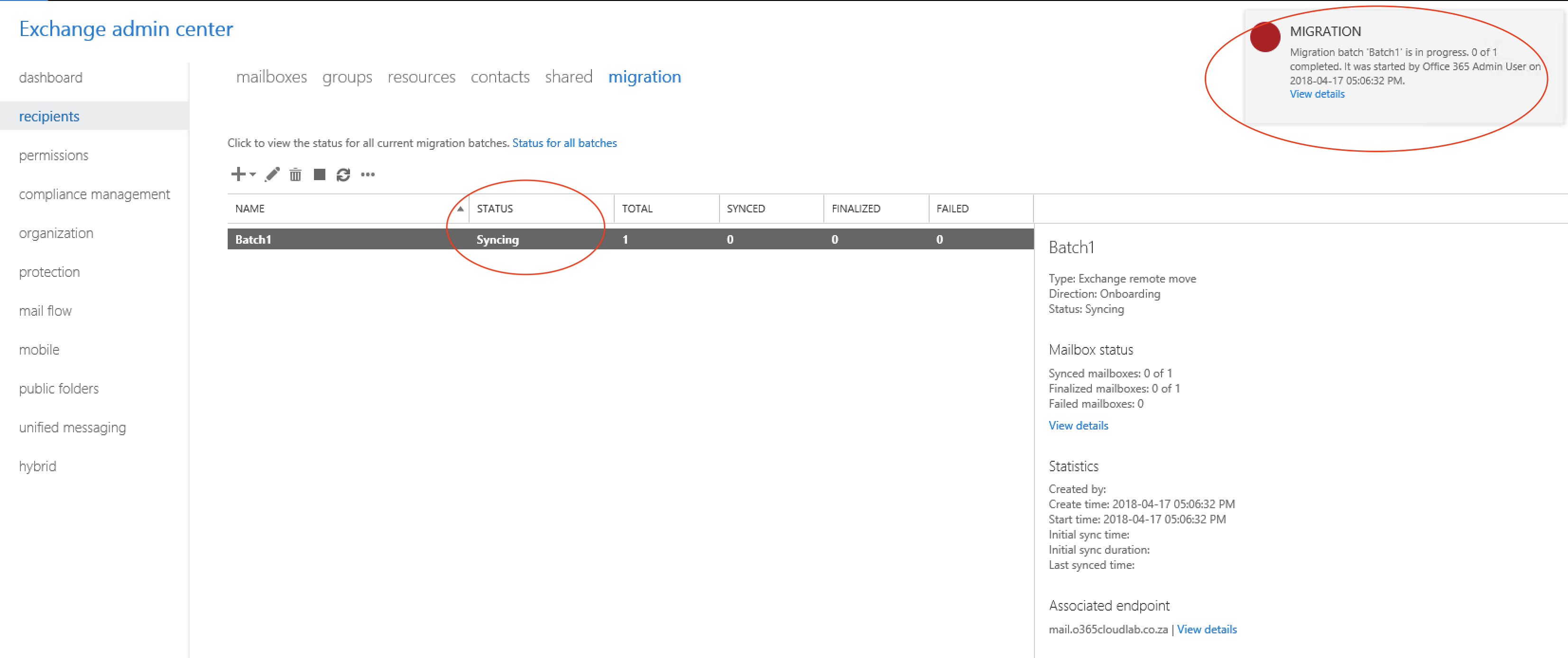Image resolution: width=1568 pixels, height=658 pixels.
Task: Sort by the NAME column arrow
Action: pyautogui.click(x=460, y=209)
